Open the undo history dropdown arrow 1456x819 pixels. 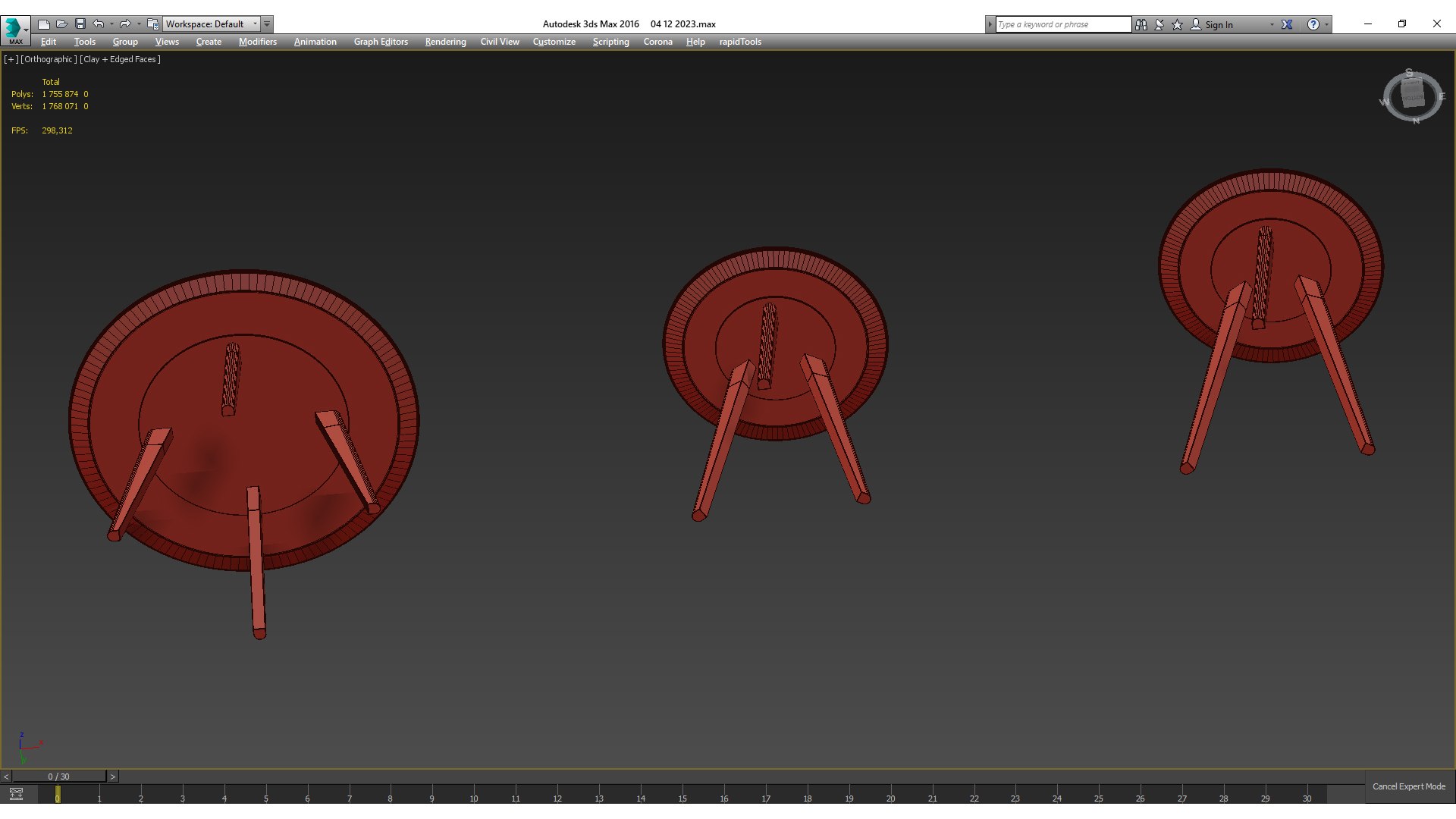tap(111, 24)
